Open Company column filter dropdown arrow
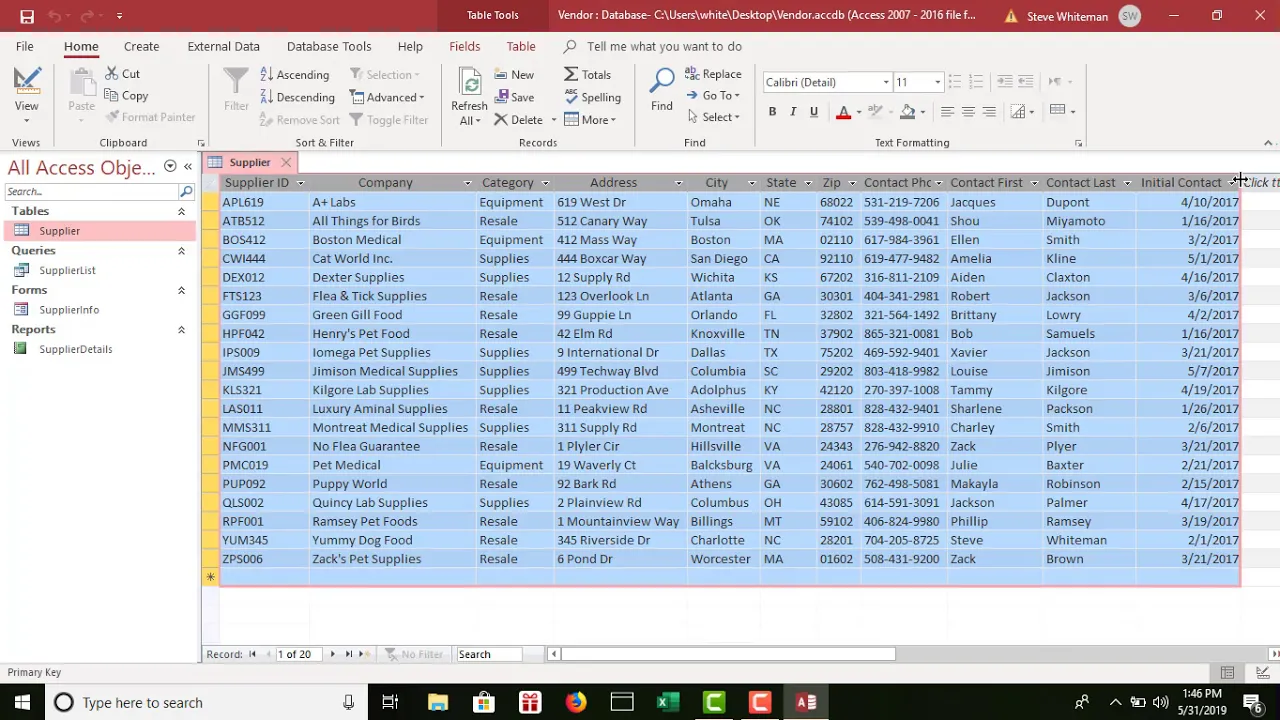The image size is (1280, 720). tap(467, 183)
